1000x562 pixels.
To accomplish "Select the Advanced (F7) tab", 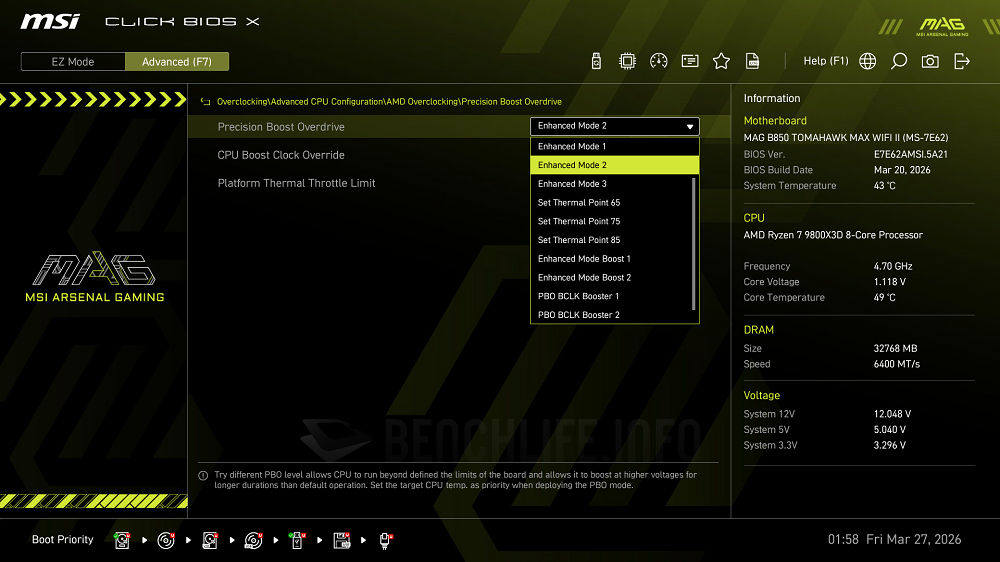I will point(177,62).
